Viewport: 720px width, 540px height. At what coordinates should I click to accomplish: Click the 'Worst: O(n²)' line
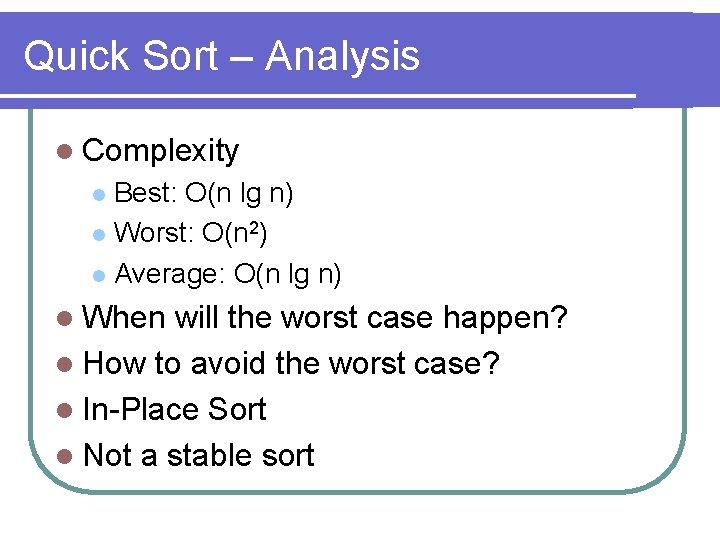pos(190,234)
